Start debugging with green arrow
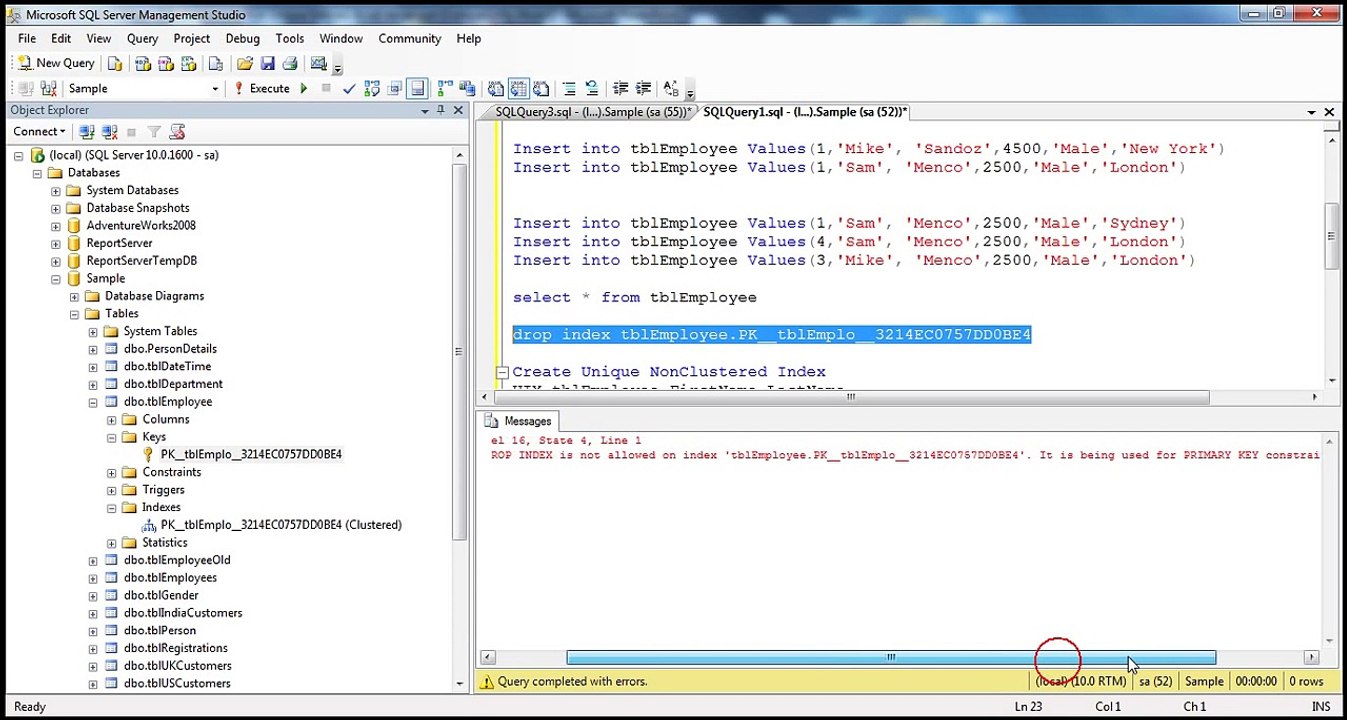This screenshot has height=720, width=1347. click(x=302, y=89)
